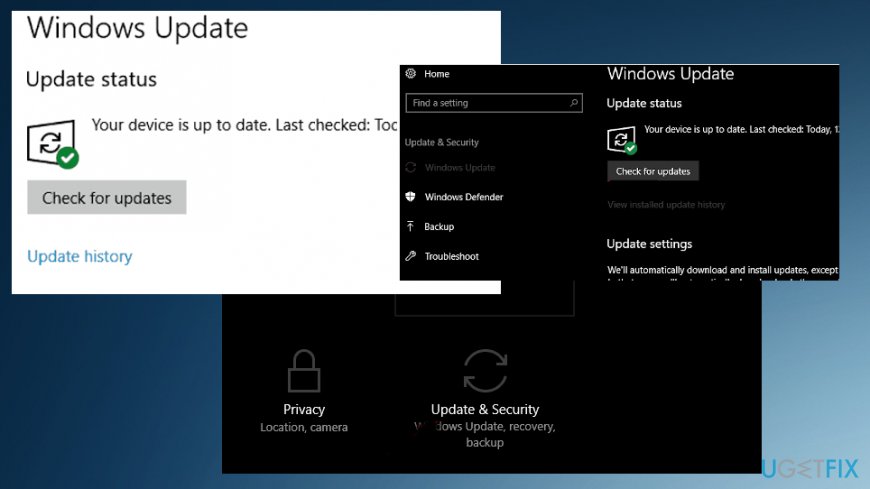Click the dark window's Update status heading
The image size is (870, 489).
[x=644, y=103]
